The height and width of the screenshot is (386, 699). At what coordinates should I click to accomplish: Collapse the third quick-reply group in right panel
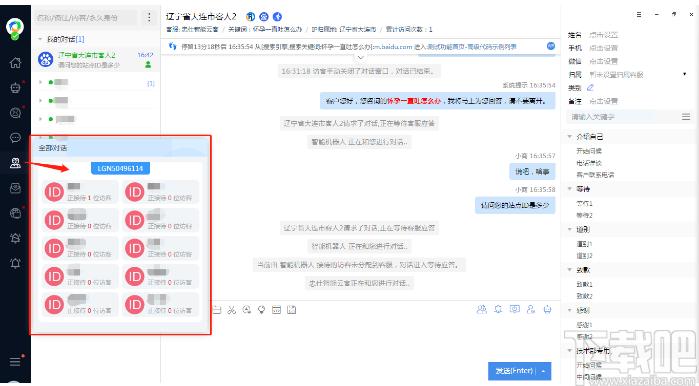click(x=569, y=229)
